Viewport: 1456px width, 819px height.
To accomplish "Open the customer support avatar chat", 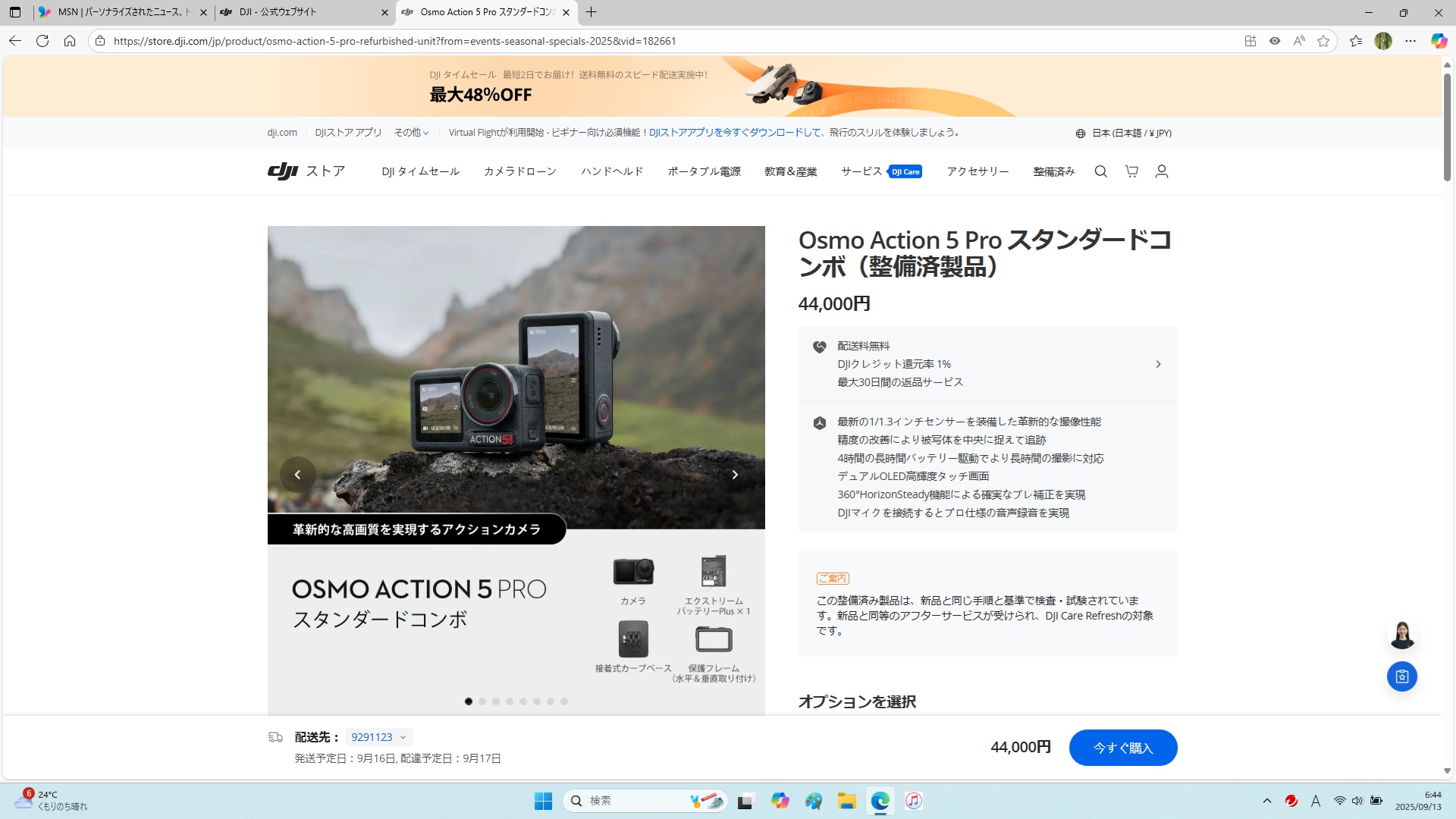I will pyautogui.click(x=1402, y=635).
